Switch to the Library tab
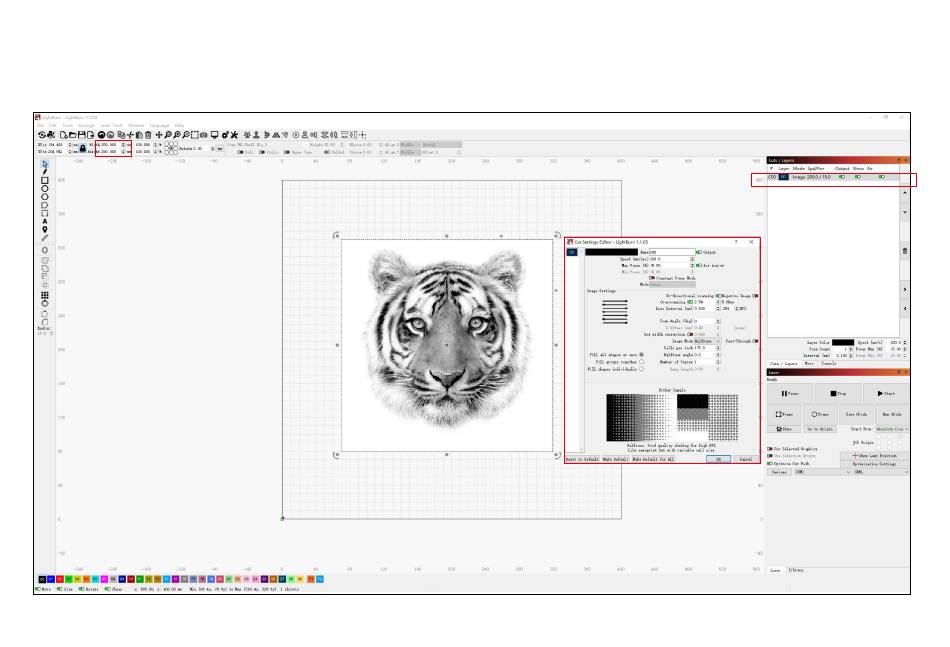Viewport: 950px width, 647px height. click(796, 570)
